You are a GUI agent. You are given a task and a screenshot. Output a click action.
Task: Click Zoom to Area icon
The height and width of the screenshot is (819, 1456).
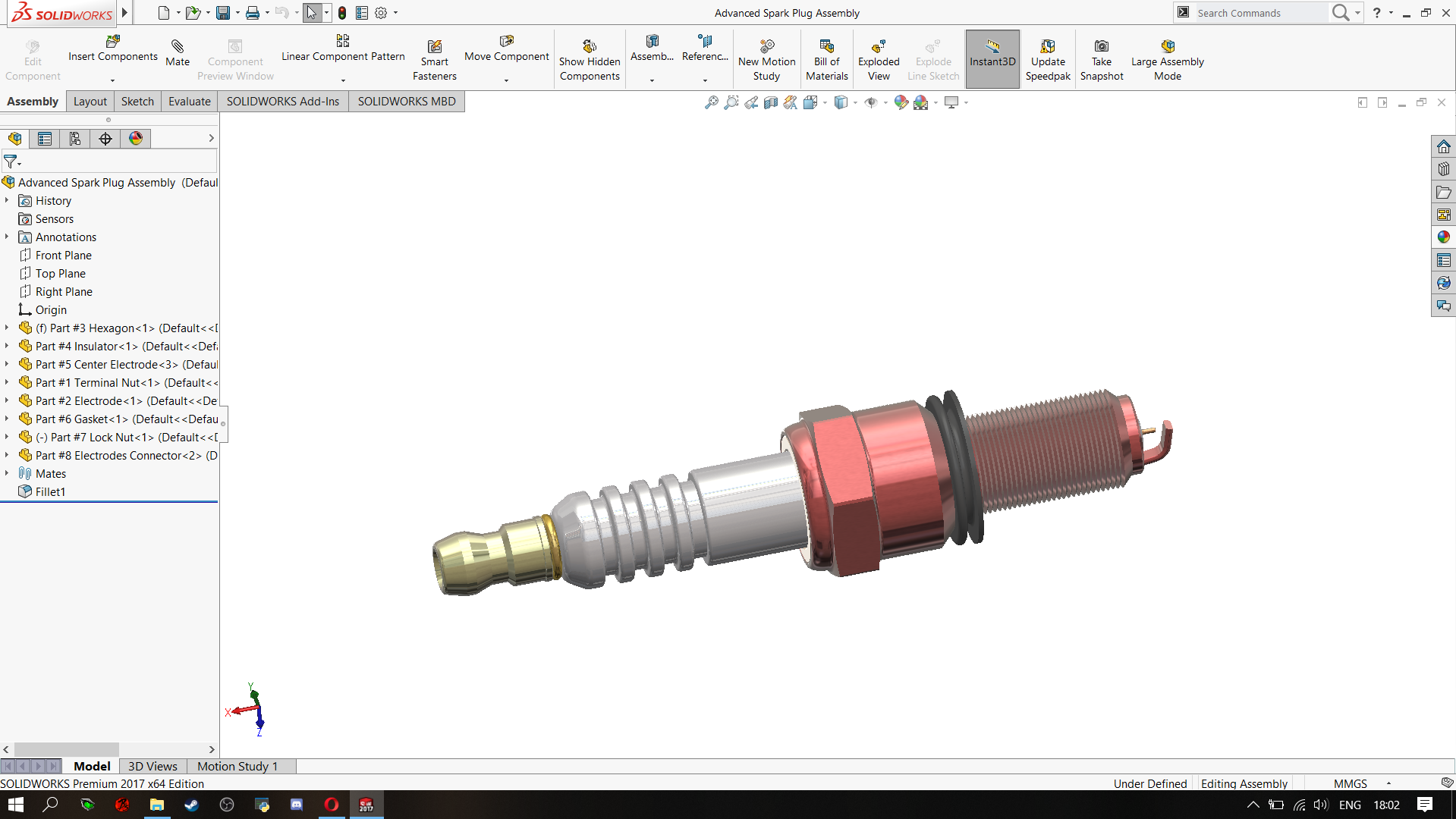tap(731, 102)
